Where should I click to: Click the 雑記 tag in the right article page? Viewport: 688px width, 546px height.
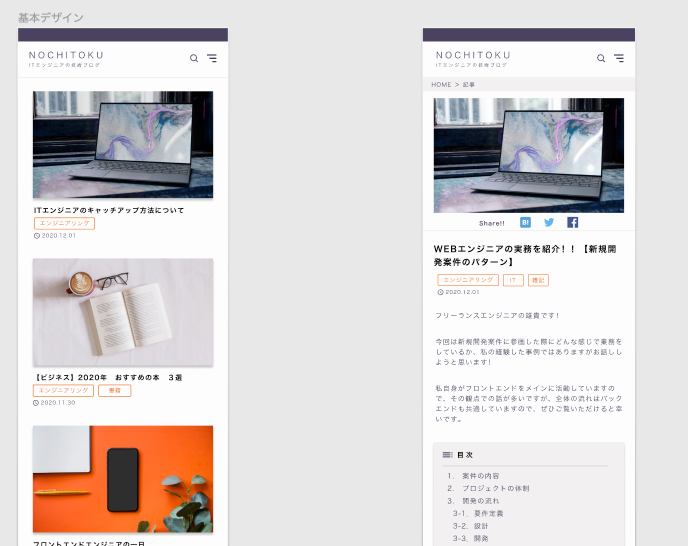point(538,280)
